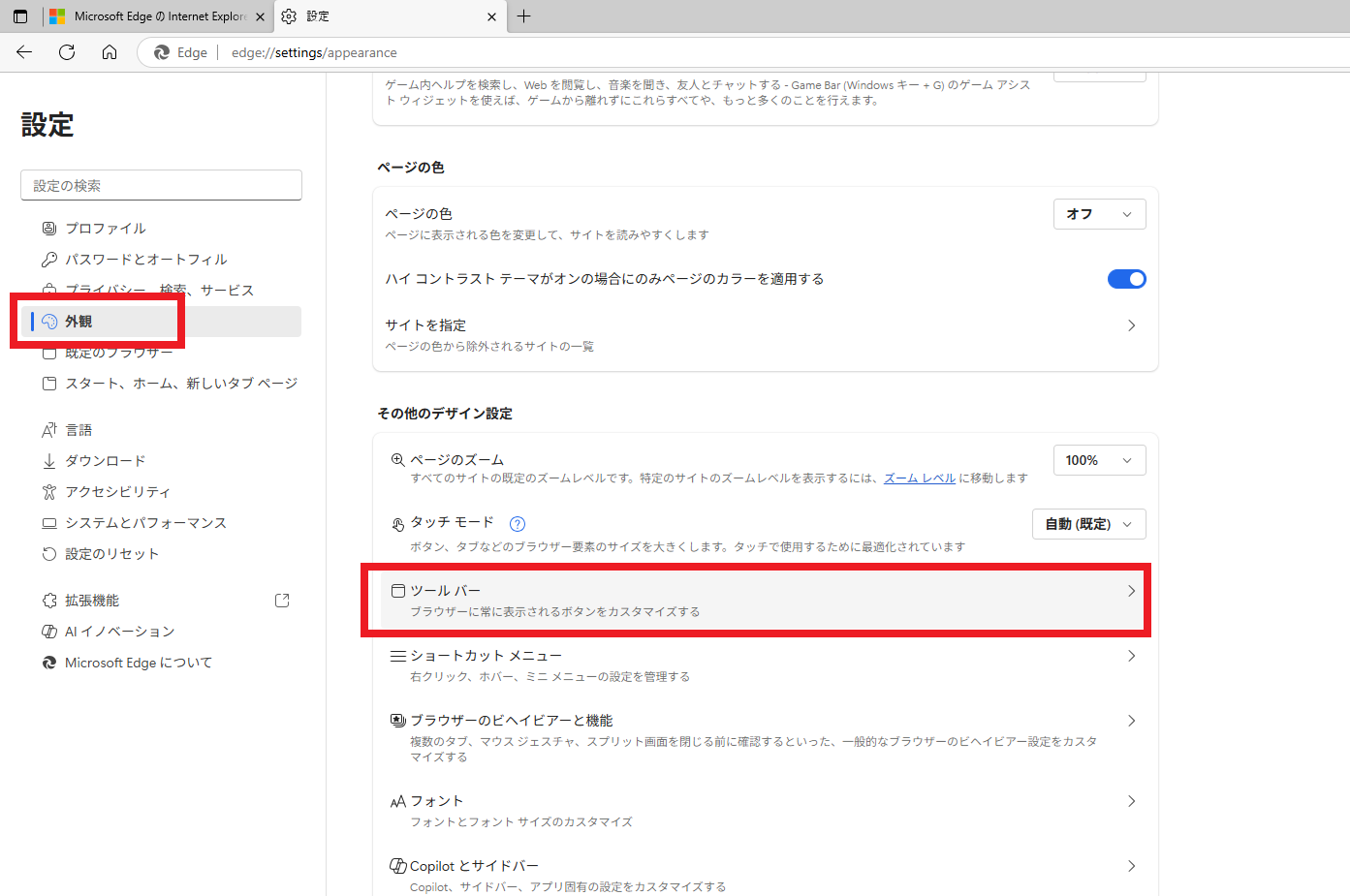Open the new tab plus button
1350x896 pixels.
click(524, 16)
